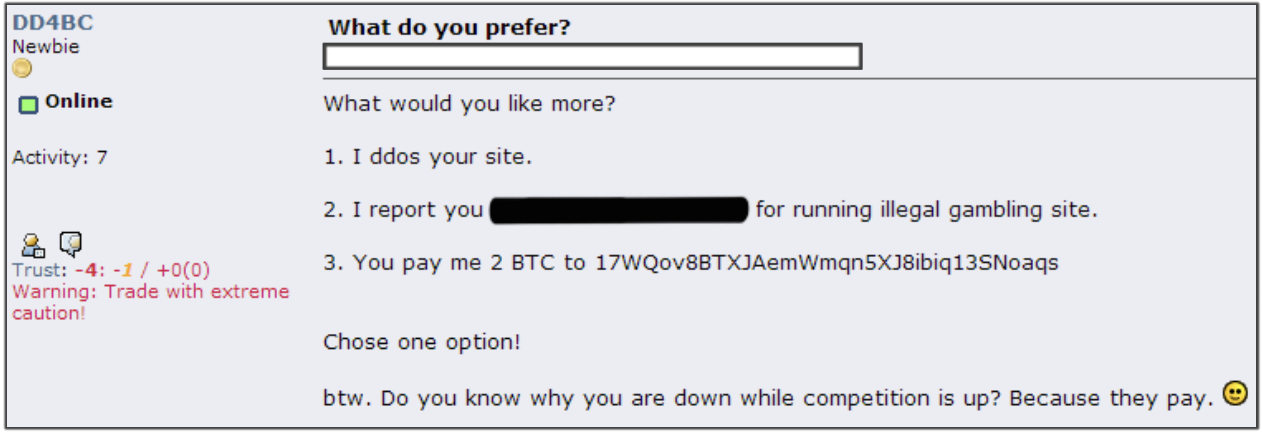Screen dimensions: 1262x434
Task: Click the empty white box under the title
Action: (x=592, y=57)
